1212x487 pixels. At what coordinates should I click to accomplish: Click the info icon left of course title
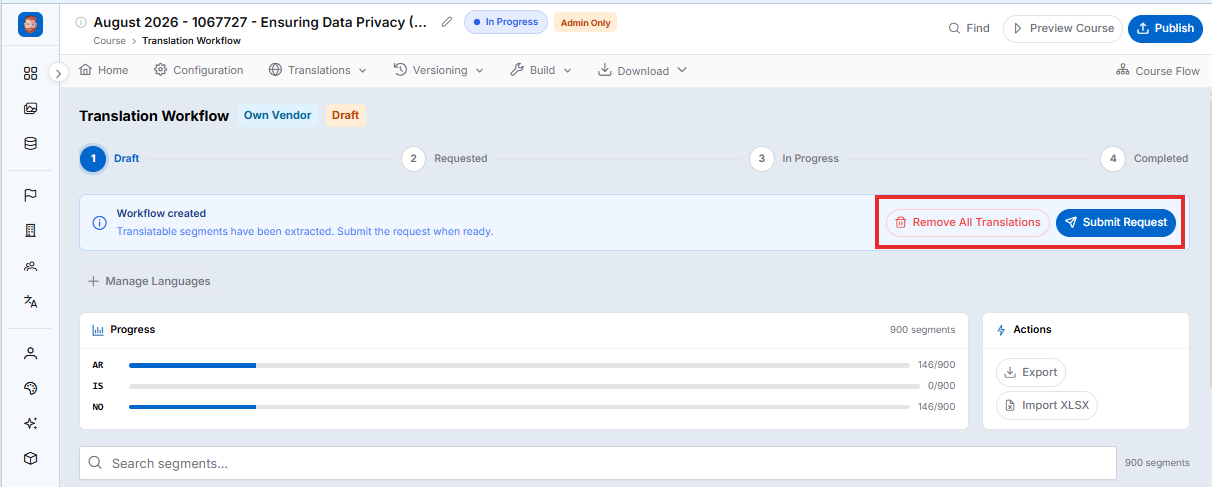(x=81, y=22)
